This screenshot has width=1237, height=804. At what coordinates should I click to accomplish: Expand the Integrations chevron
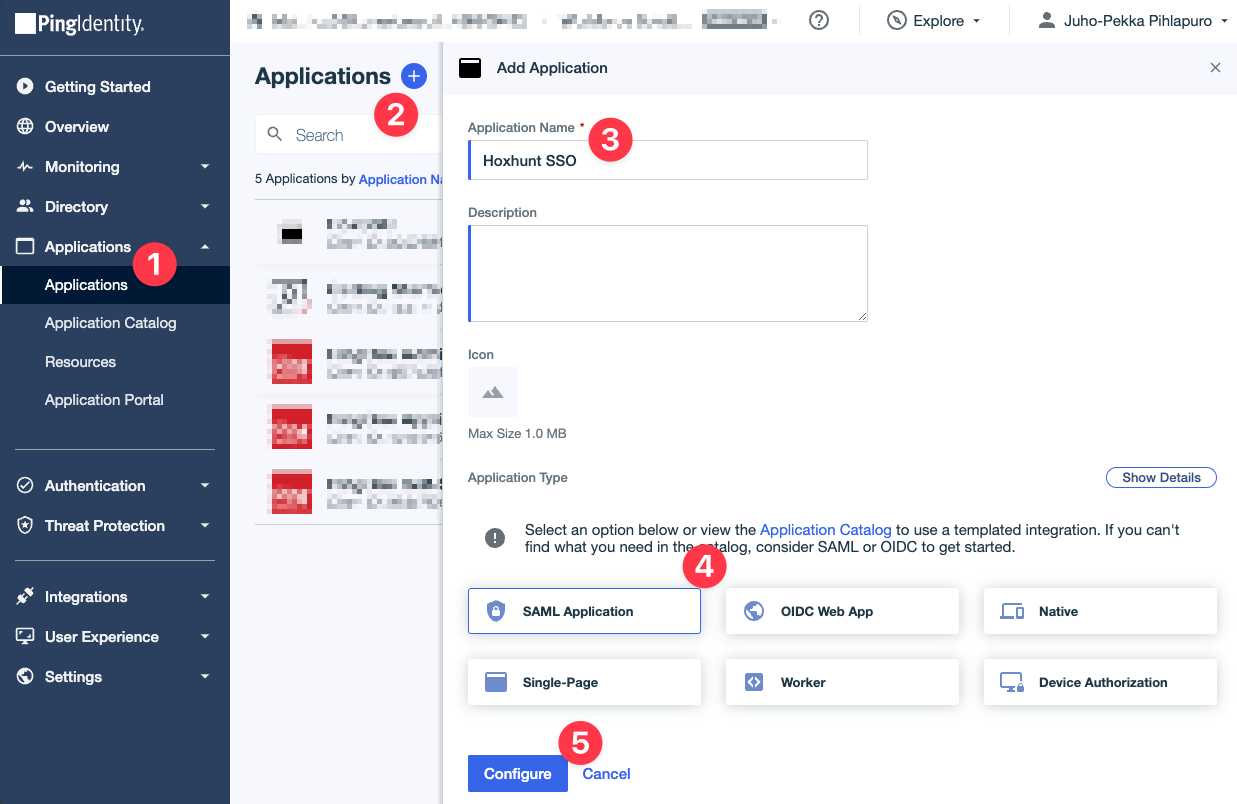205,597
